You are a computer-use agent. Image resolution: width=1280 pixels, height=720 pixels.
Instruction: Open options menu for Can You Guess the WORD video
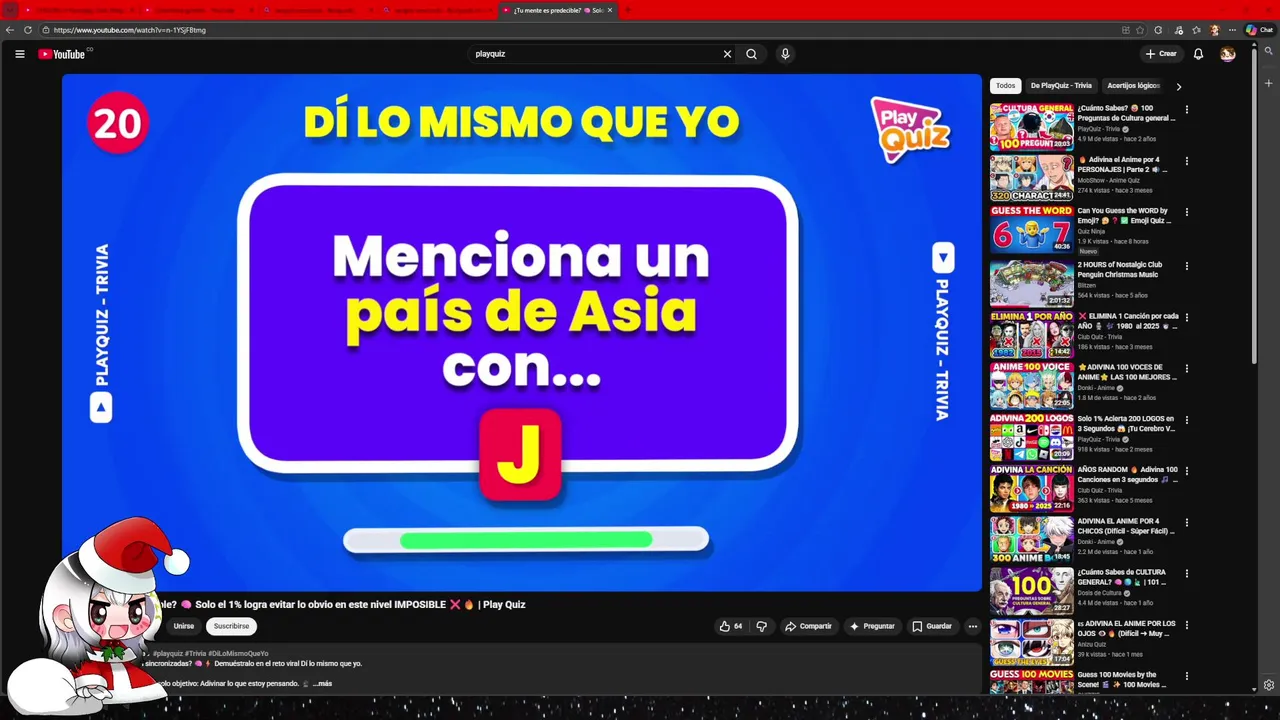click(1187, 212)
